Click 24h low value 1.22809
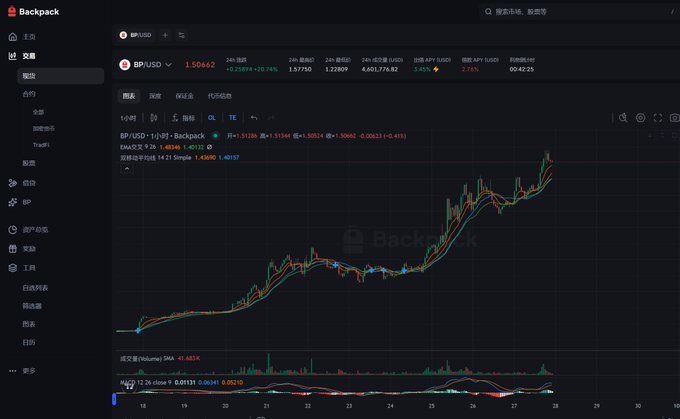The width and height of the screenshot is (680, 419). pos(337,69)
